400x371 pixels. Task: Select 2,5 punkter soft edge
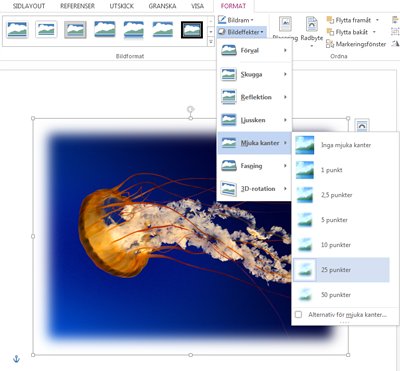341,195
